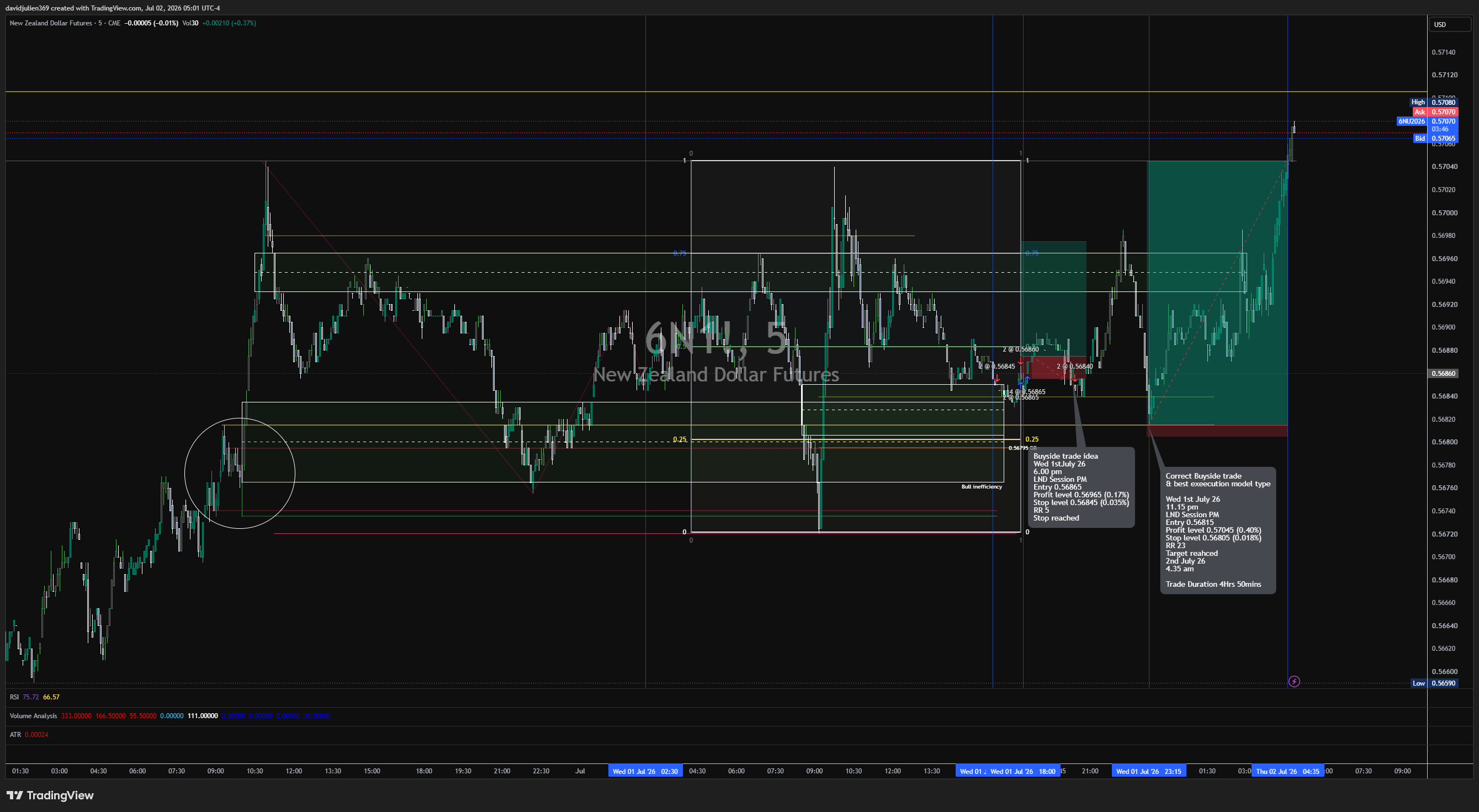Click the High 0.57080 price label
1479x812 pixels.
[1434, 102]
